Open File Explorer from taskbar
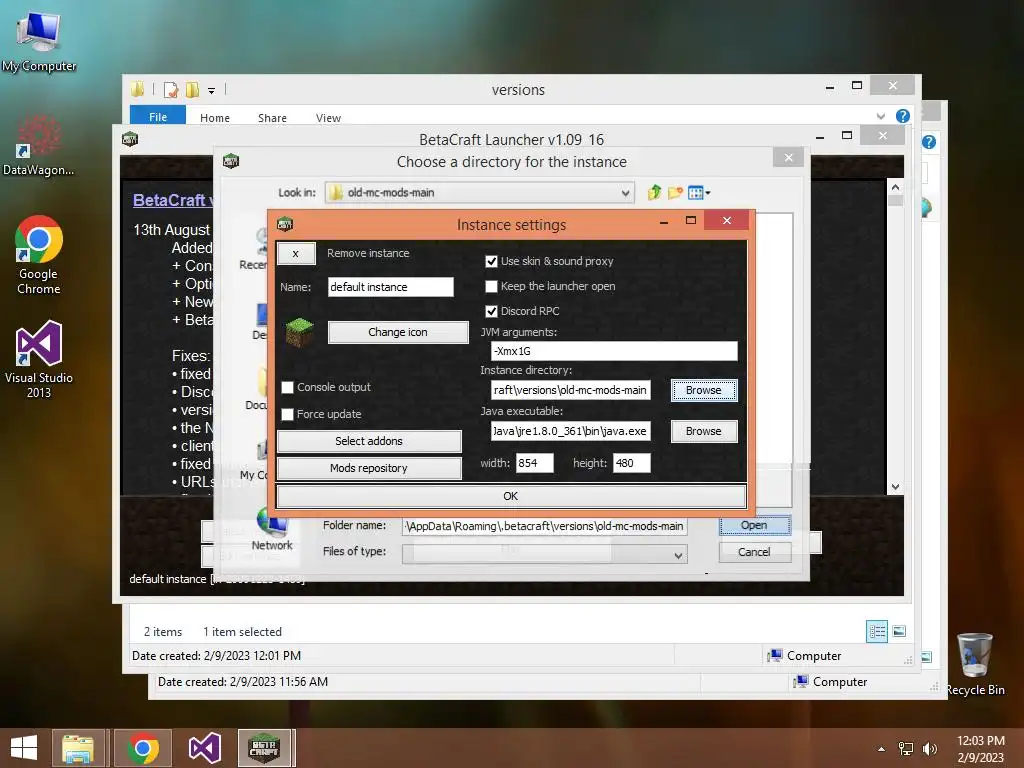The width and height of the screenshot is (1024, 768). coord(78,748)
